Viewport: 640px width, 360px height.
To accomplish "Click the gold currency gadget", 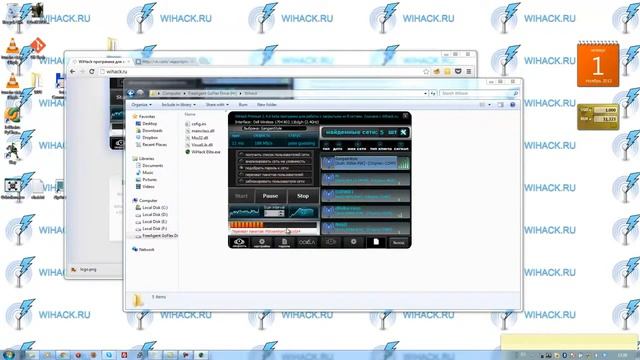I will [598, 117].
